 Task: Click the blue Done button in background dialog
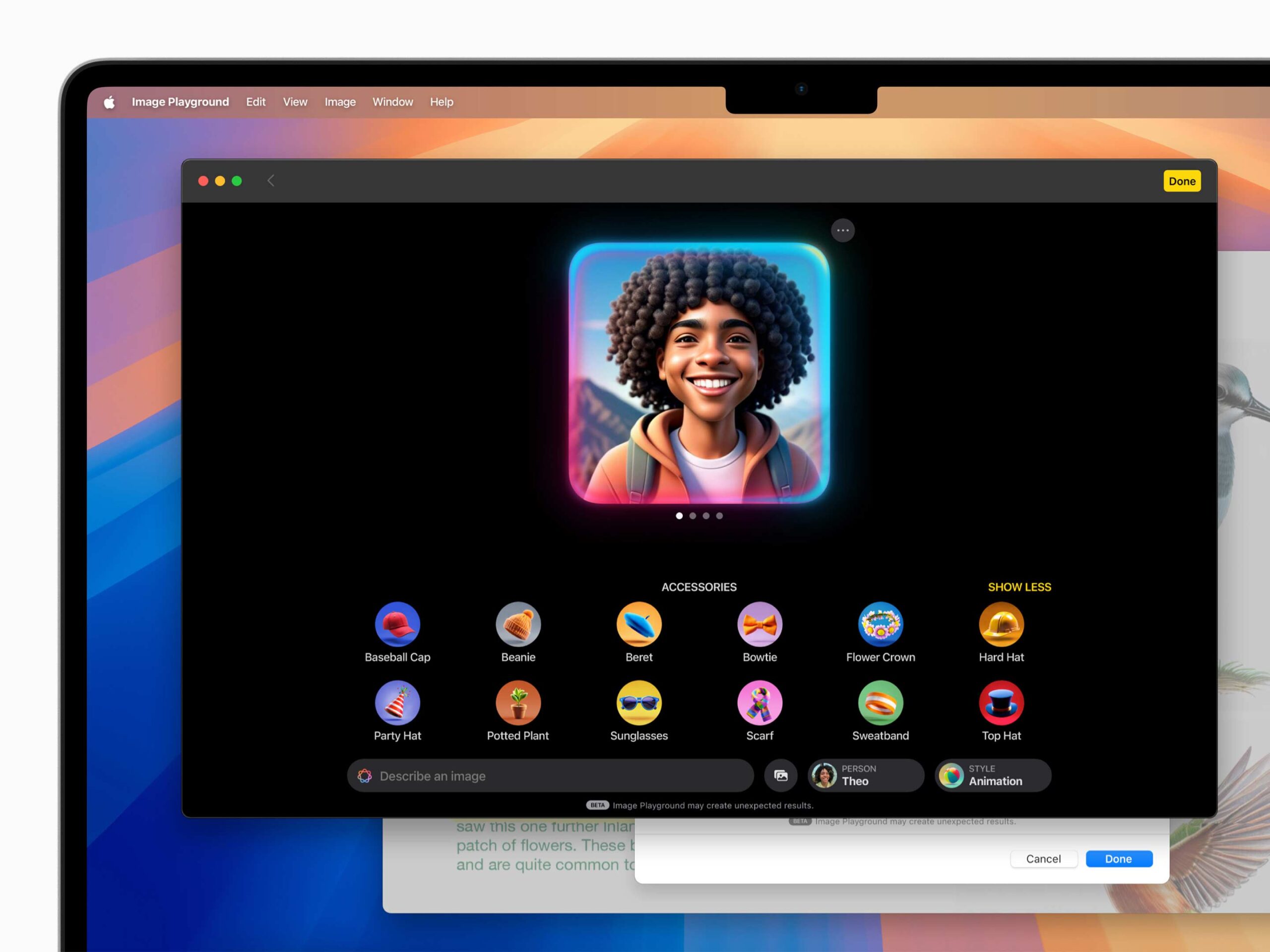click(1118, 858)
